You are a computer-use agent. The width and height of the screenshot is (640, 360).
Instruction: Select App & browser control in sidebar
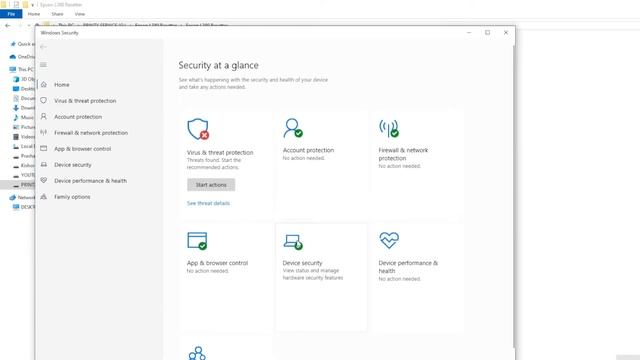point(83,149)
